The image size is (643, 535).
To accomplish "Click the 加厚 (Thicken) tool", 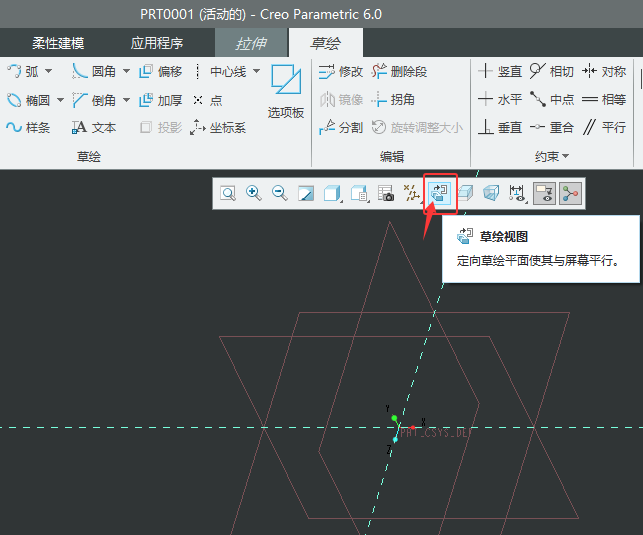I will click(160, 100).
